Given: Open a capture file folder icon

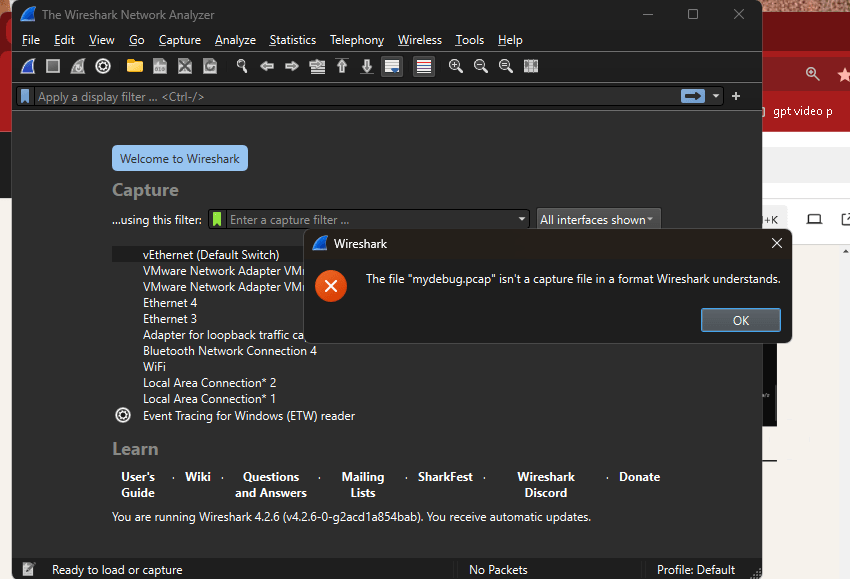Looking at the screenshot, I should coord(134,66).
